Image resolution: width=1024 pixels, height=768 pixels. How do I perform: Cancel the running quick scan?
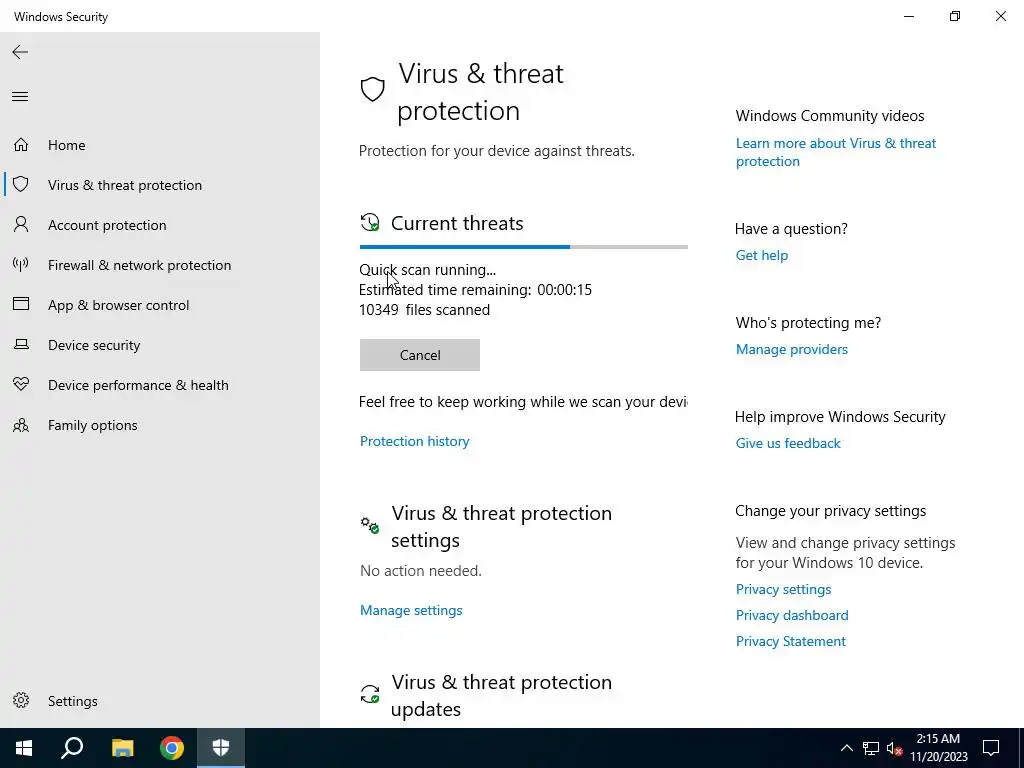(x=419, y=355)
